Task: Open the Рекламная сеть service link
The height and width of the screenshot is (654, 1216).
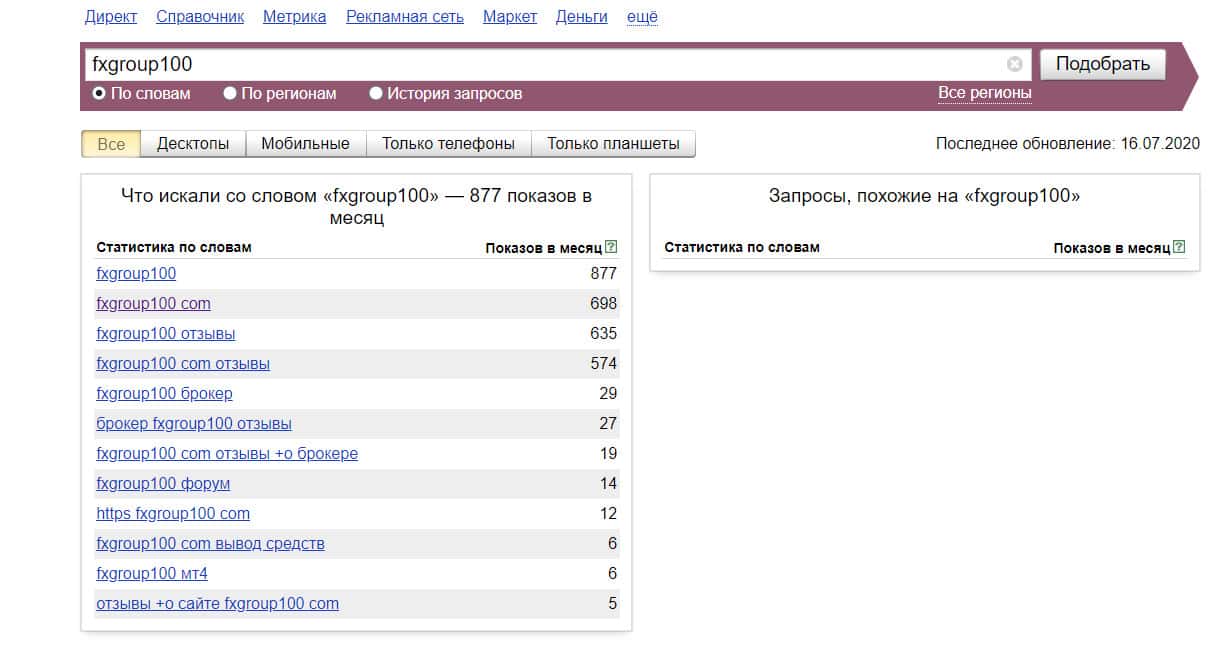Action: 405,17
